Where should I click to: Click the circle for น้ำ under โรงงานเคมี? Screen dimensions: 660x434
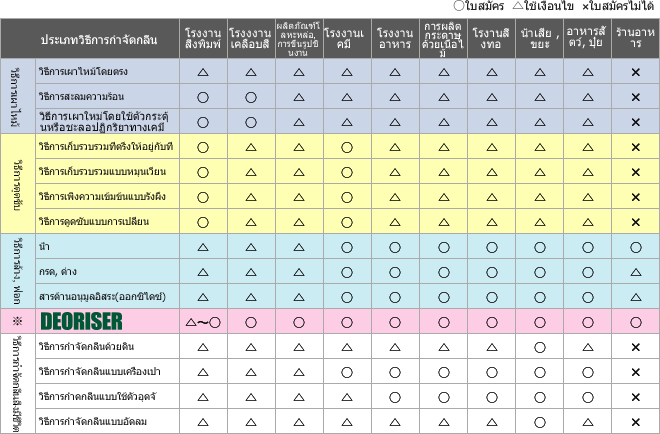(346, 246)
